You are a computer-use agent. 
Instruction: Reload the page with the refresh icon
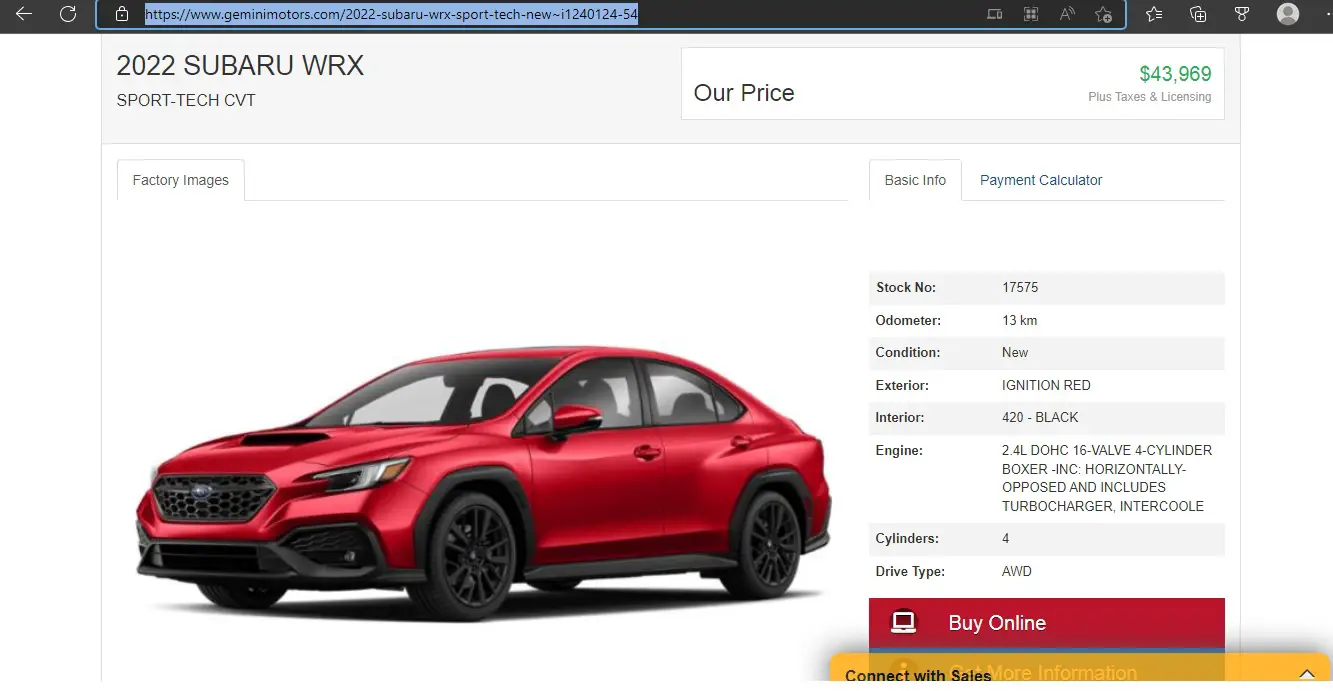(x=68, y=14)
